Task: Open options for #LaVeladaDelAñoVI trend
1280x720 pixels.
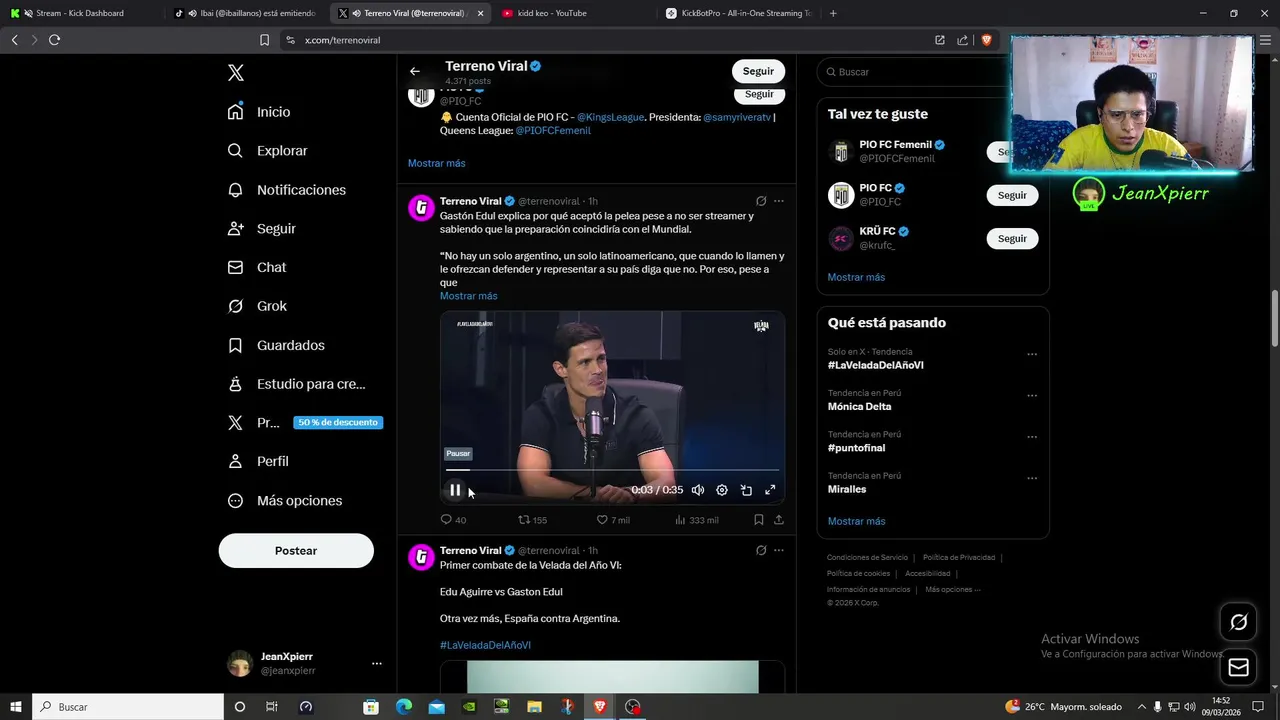Action: (x=1032, y=354)
